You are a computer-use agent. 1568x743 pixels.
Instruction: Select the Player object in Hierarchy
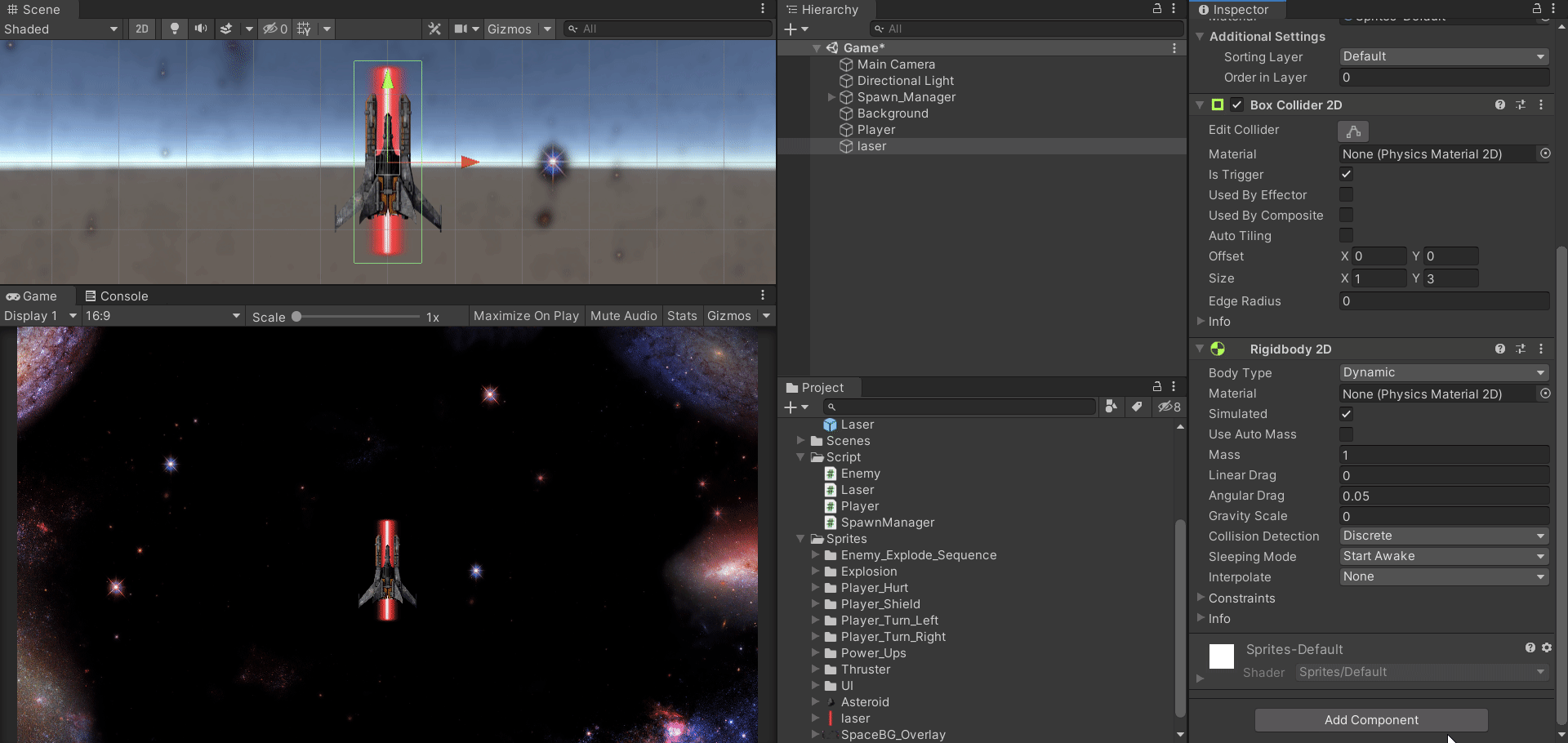click(x=876, y=130)
